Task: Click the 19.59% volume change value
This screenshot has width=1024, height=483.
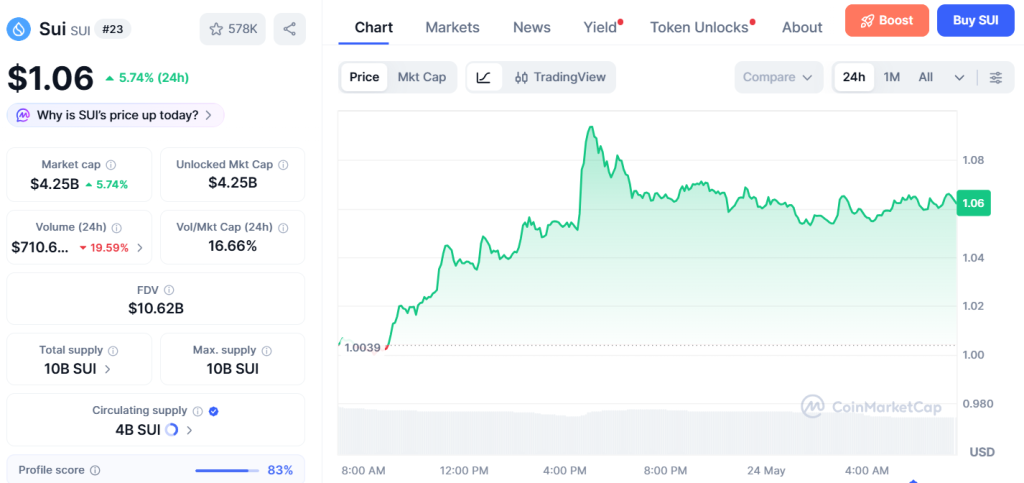Action: 103,247
